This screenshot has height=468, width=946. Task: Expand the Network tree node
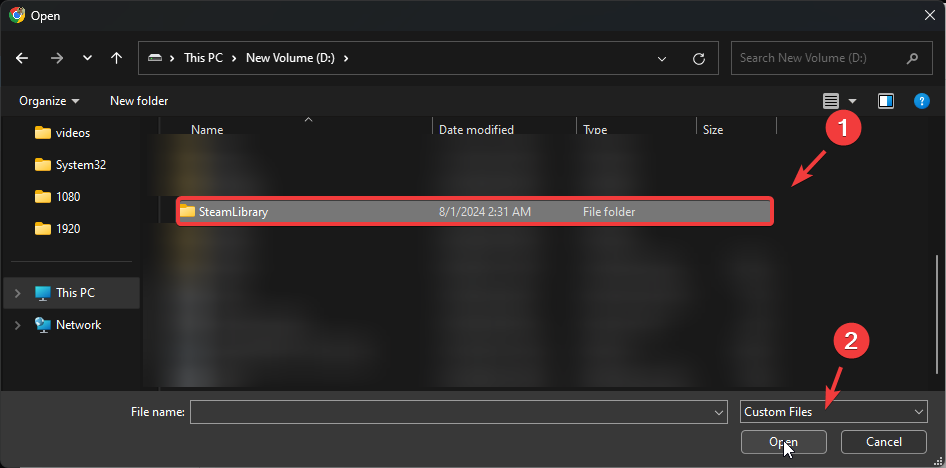point(17,325)
